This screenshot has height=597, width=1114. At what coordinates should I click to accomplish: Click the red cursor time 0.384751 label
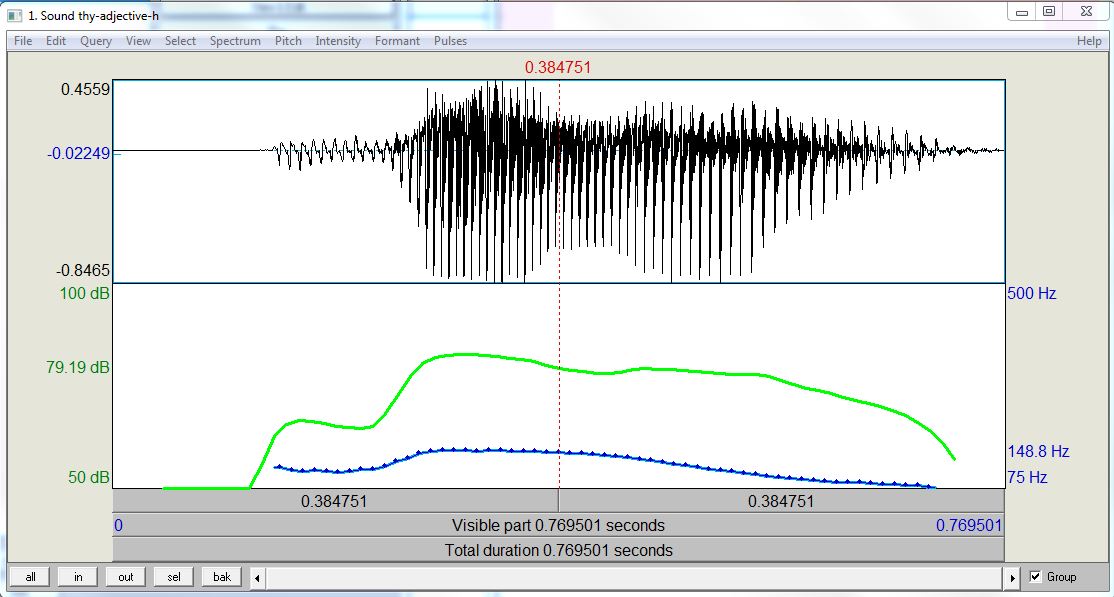point(558,68)
